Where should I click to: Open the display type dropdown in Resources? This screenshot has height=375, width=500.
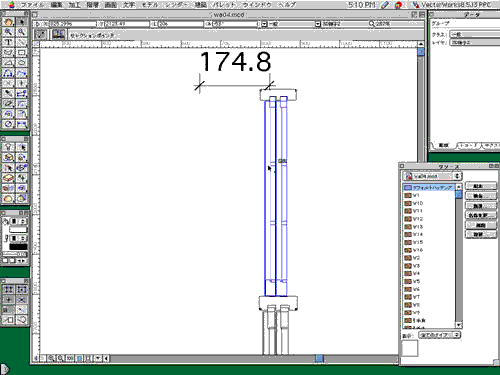(439, 335)
